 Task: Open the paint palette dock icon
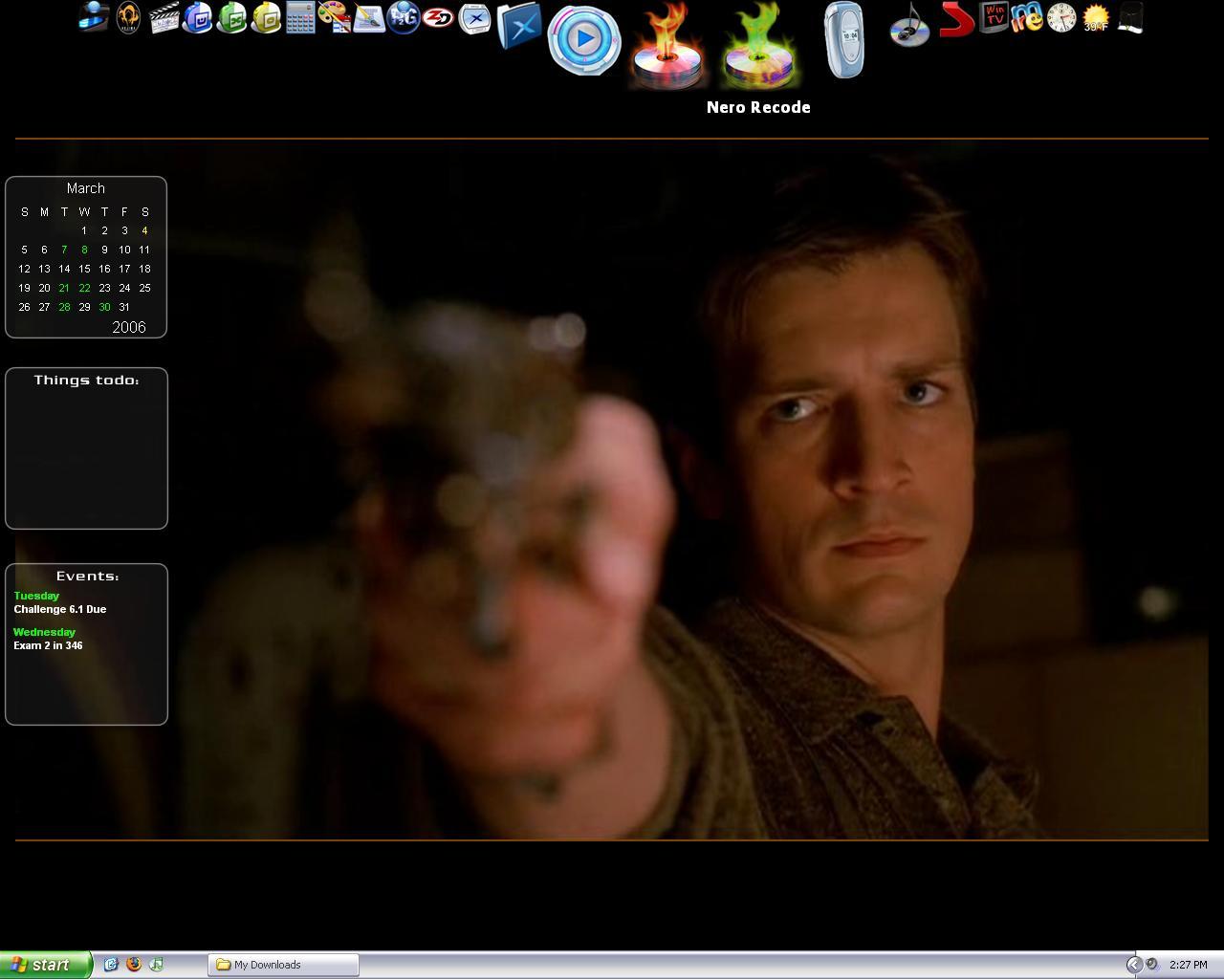[334, 17]
